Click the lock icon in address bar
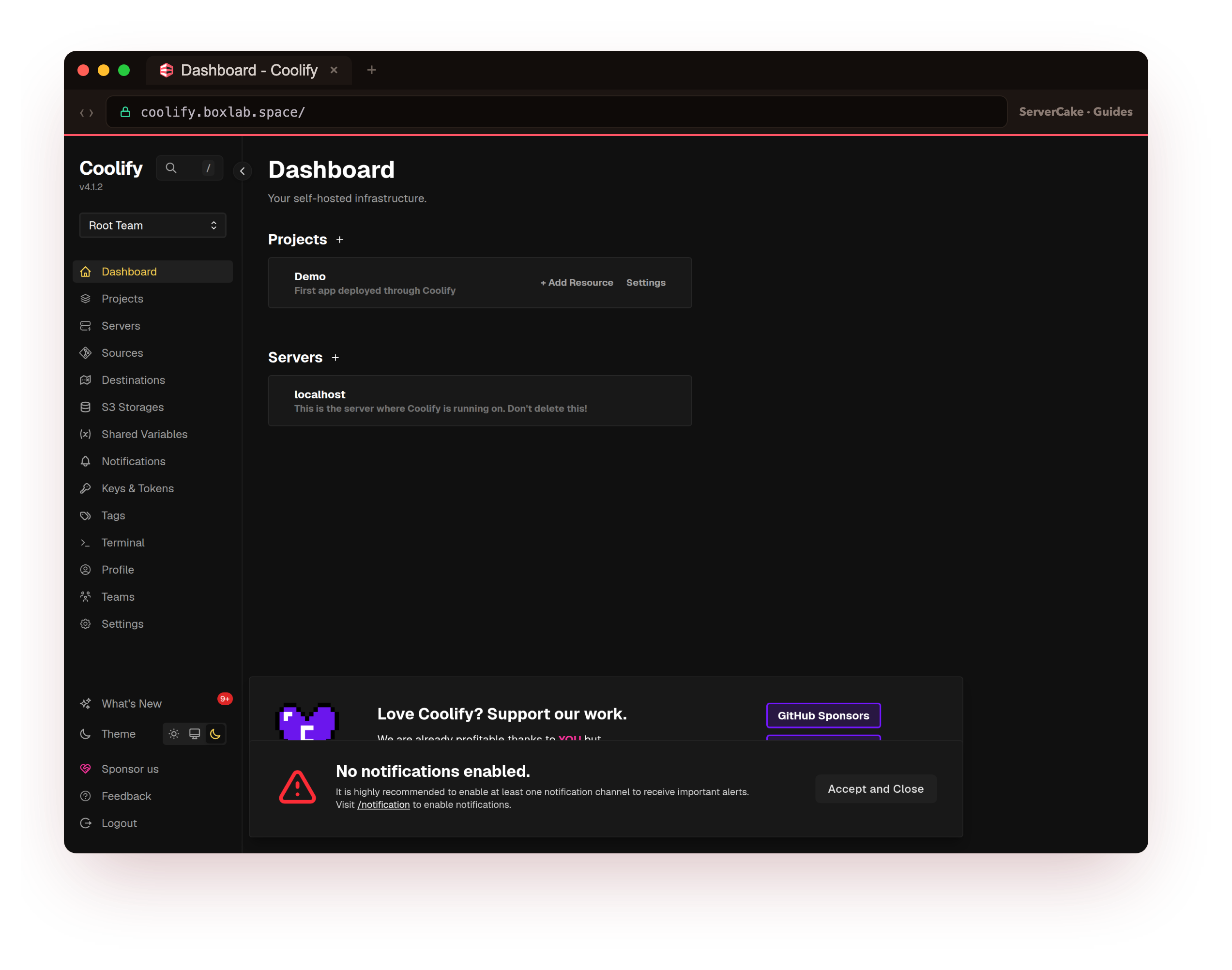1232x970 pixels. tap(125, 112)
